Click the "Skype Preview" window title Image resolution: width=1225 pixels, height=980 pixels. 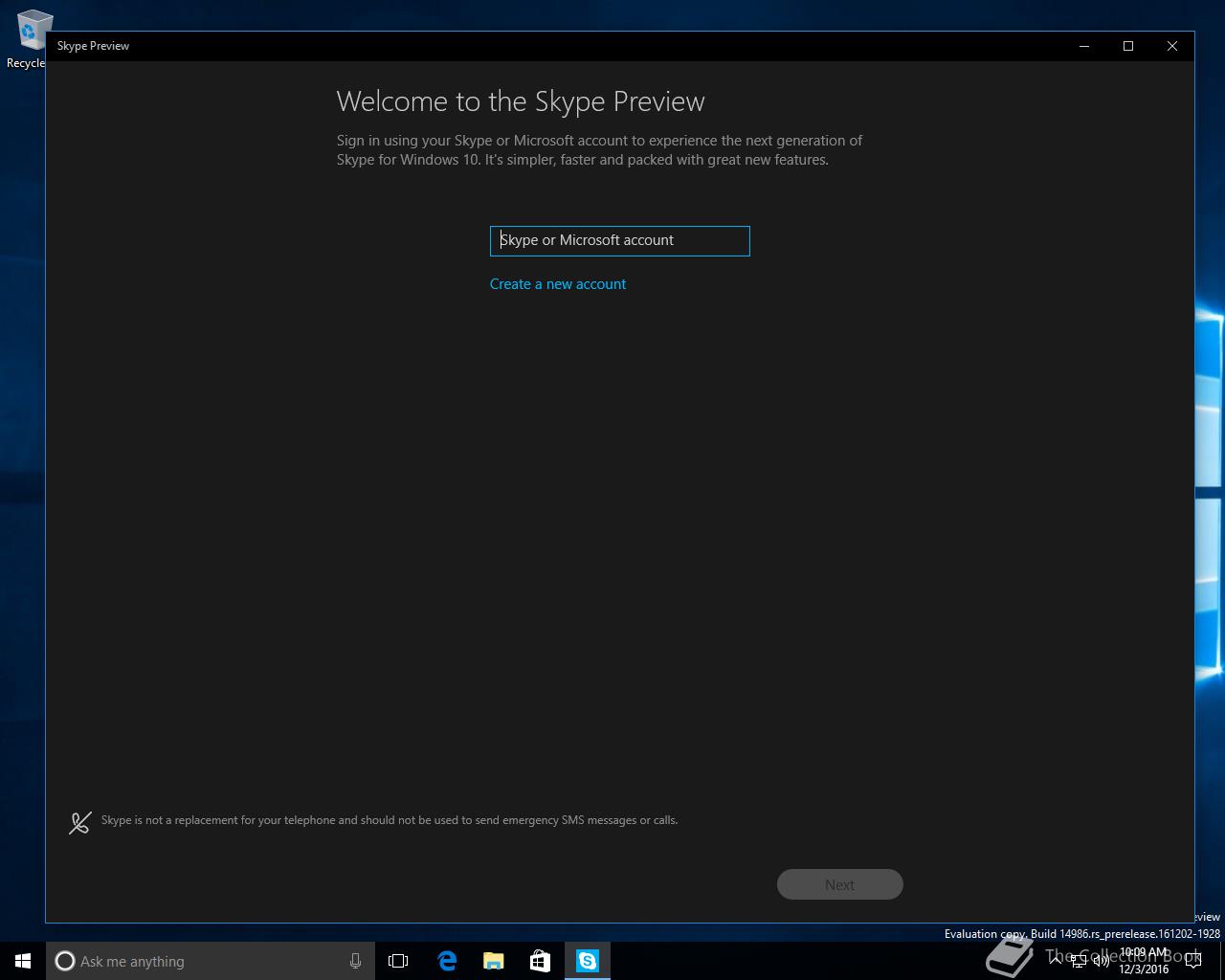(x=93, y=46)
